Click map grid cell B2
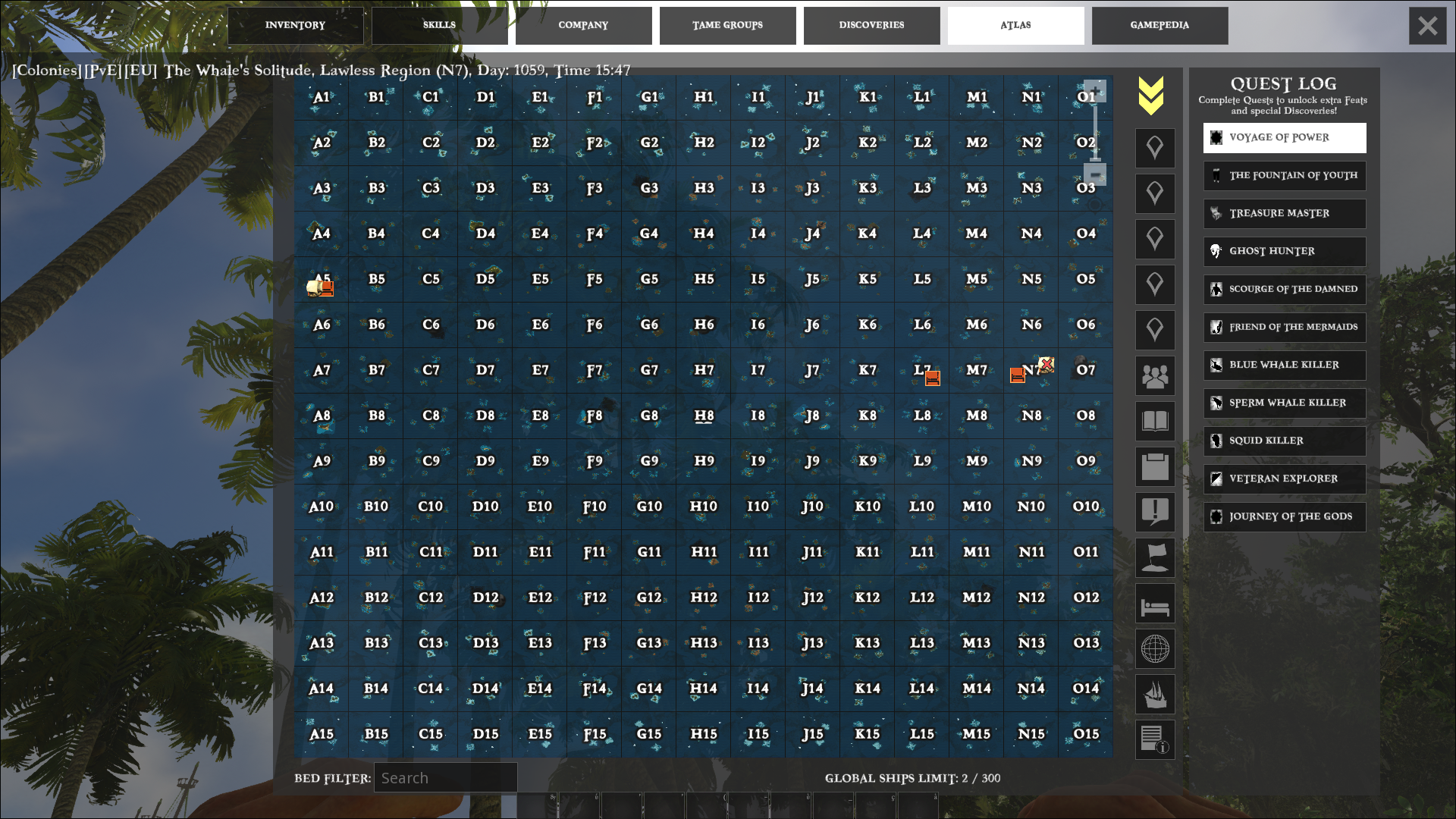The image size is (1456, 819). (376, 143)
